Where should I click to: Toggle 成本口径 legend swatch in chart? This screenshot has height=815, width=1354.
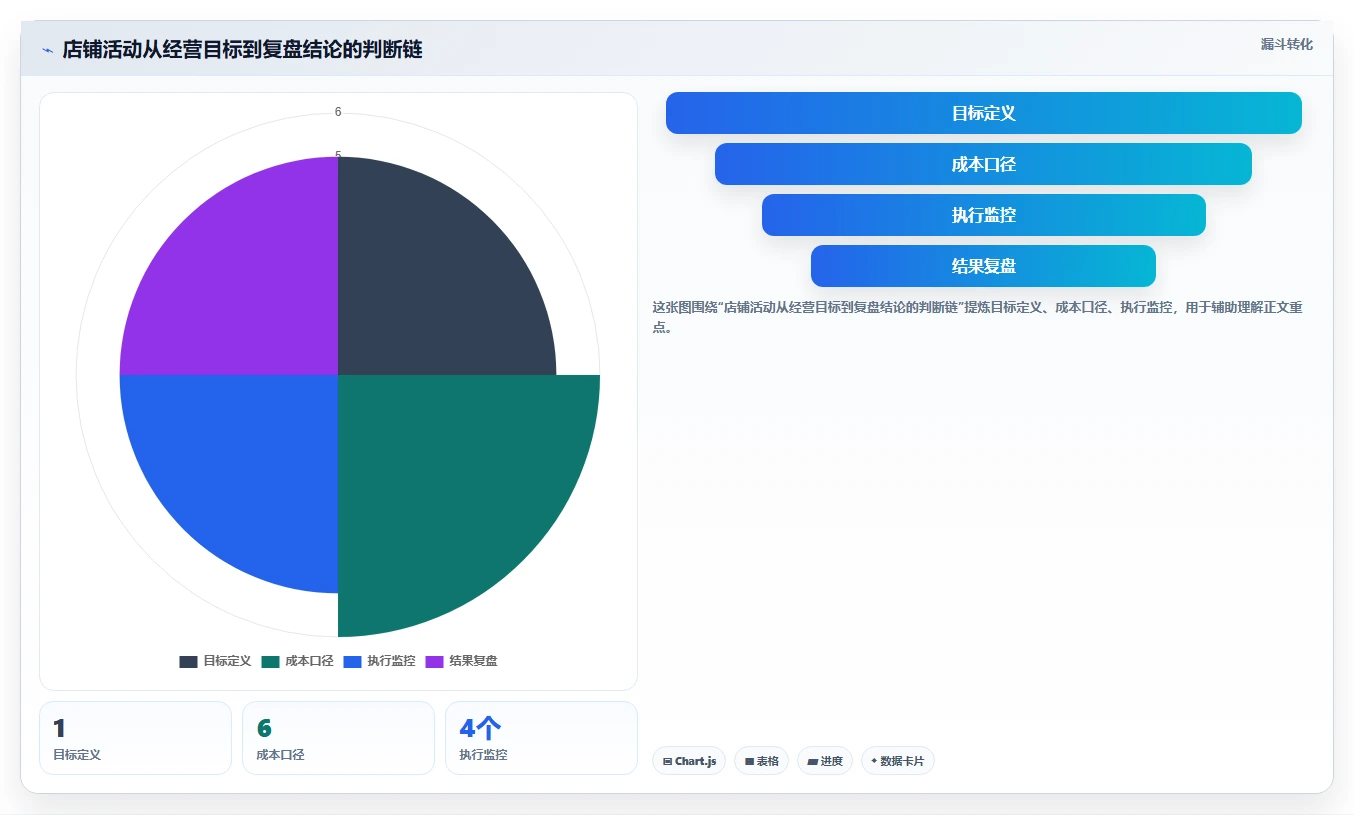(270, 661)
